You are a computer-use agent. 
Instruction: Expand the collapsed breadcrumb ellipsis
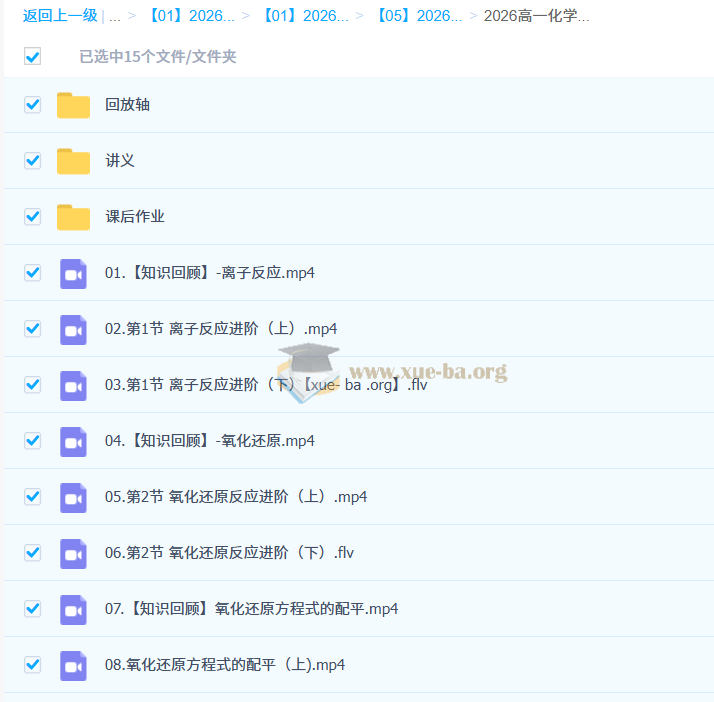tap(115, 16)
